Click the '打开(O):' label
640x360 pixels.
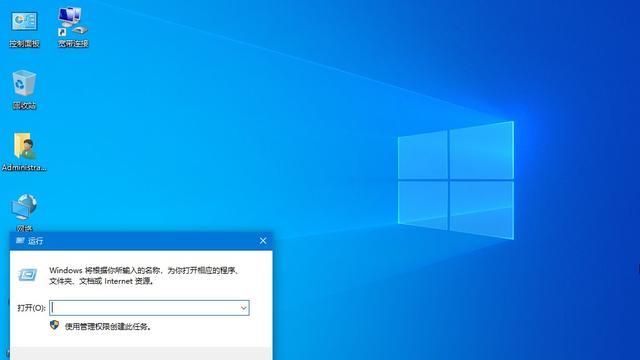coord(31,308)
